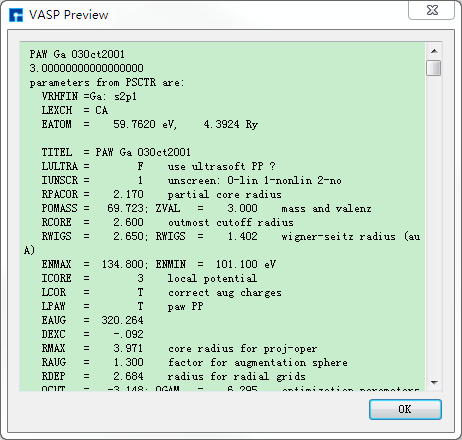The image size is (462, 440).
Task: Click the value 4.3924 Ry
Action: pos(231,124)
